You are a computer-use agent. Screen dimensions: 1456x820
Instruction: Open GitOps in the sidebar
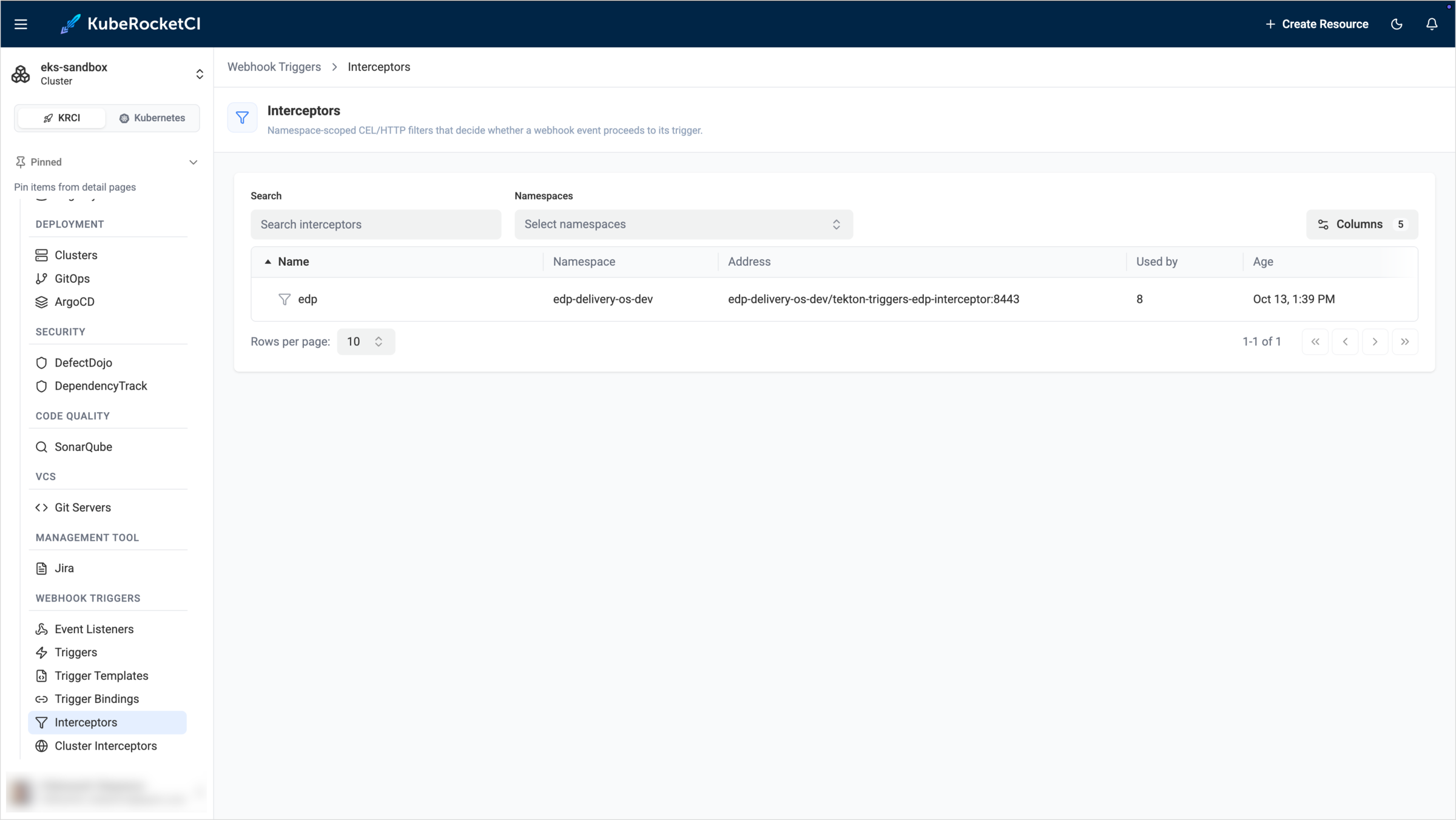click(107, 279)
